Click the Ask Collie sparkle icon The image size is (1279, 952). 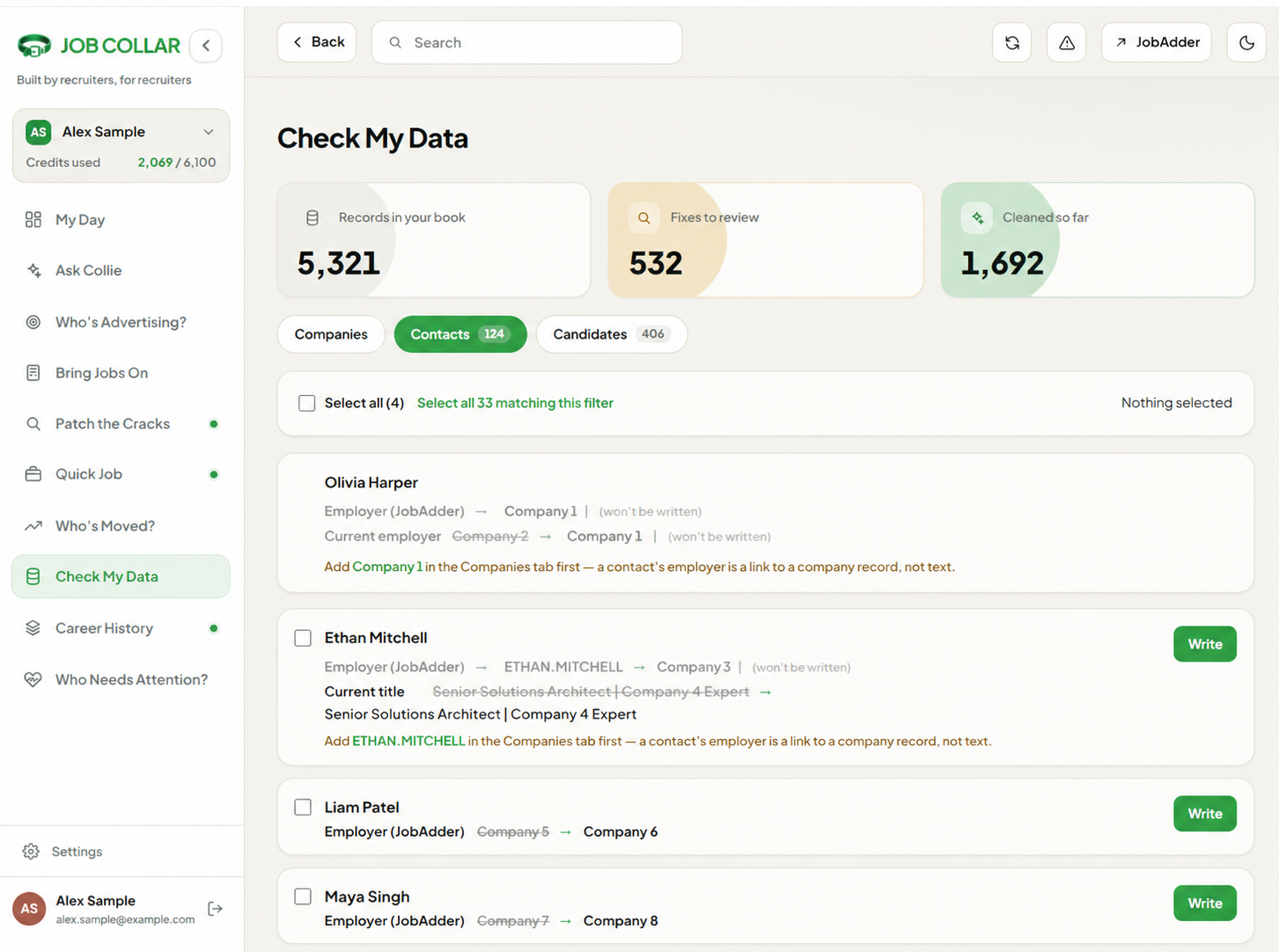(x=33, y=270)
